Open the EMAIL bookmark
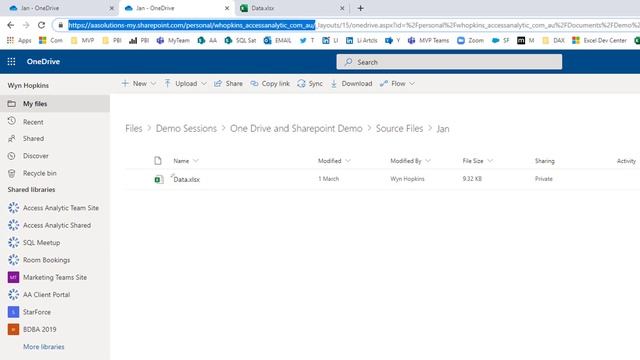 click(x=278, y=40)
